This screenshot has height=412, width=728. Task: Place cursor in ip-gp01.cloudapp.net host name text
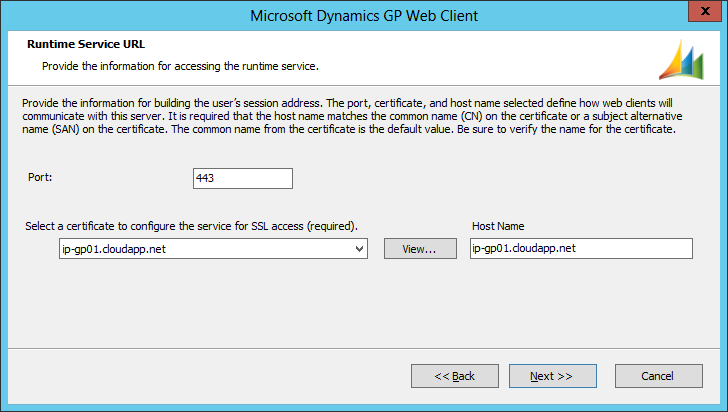(x=522, y=249)
